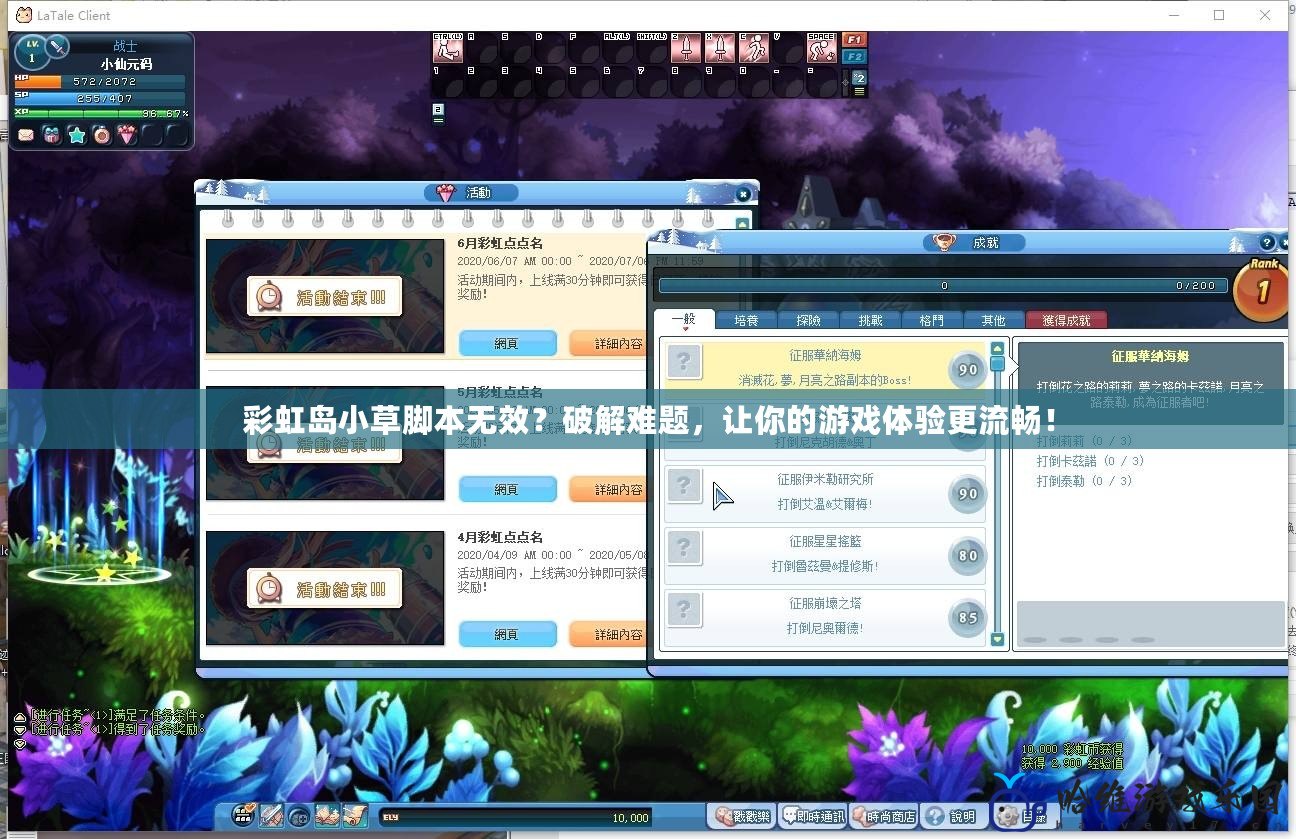Open the 戳戳樂 button
The image size is (1296, 839).
[741, 816]
